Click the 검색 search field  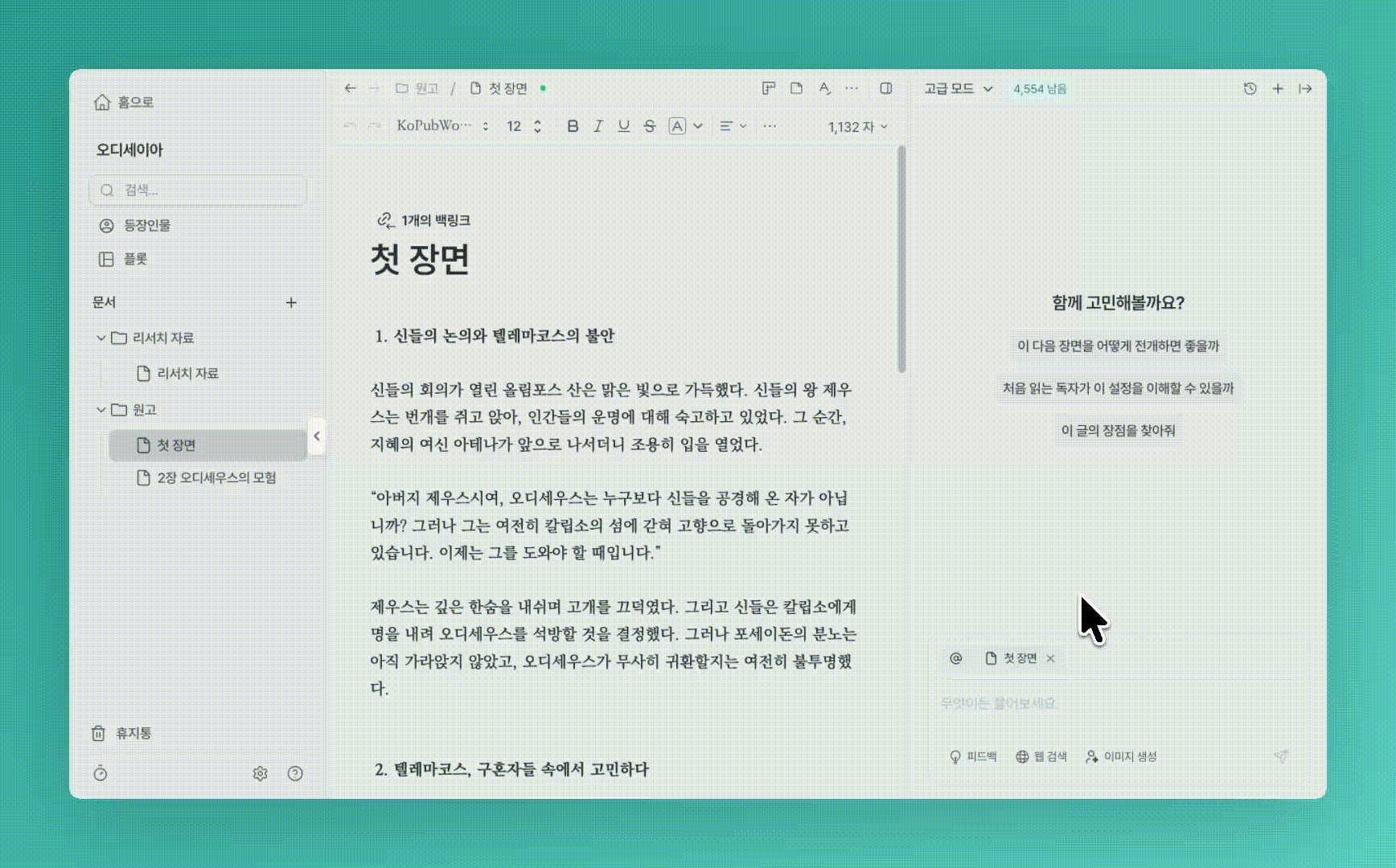point(198,190)
